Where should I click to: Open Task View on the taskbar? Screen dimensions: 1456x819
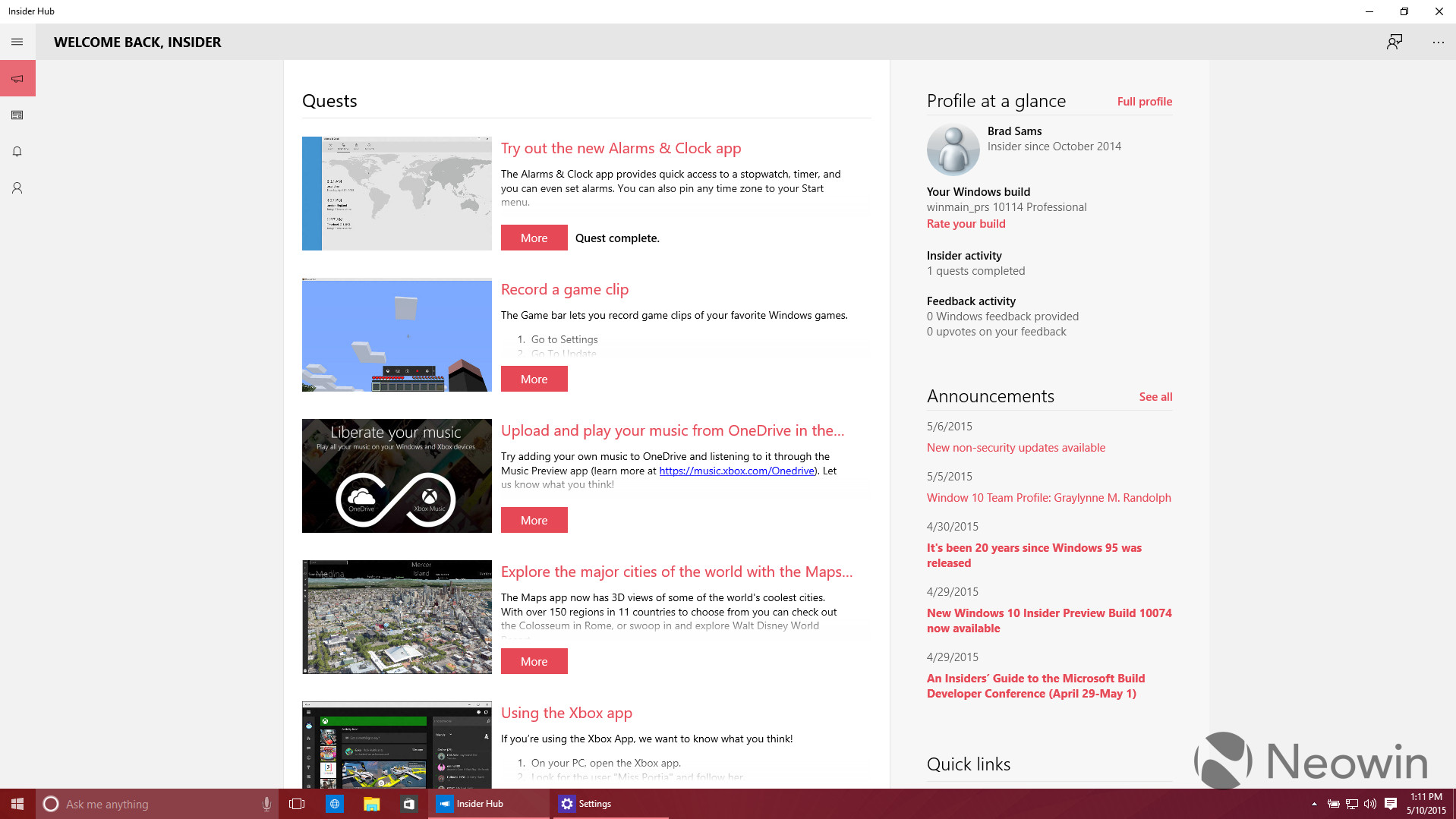tap(297, 804)
